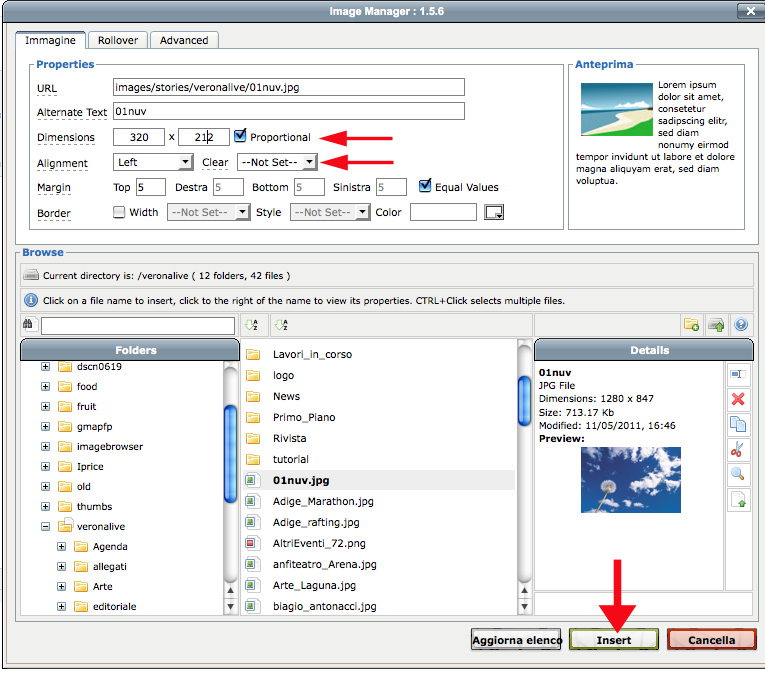This screenshot has width=765, height=674.
Task: Enable the Border checkbox
Action: [120, 212]
